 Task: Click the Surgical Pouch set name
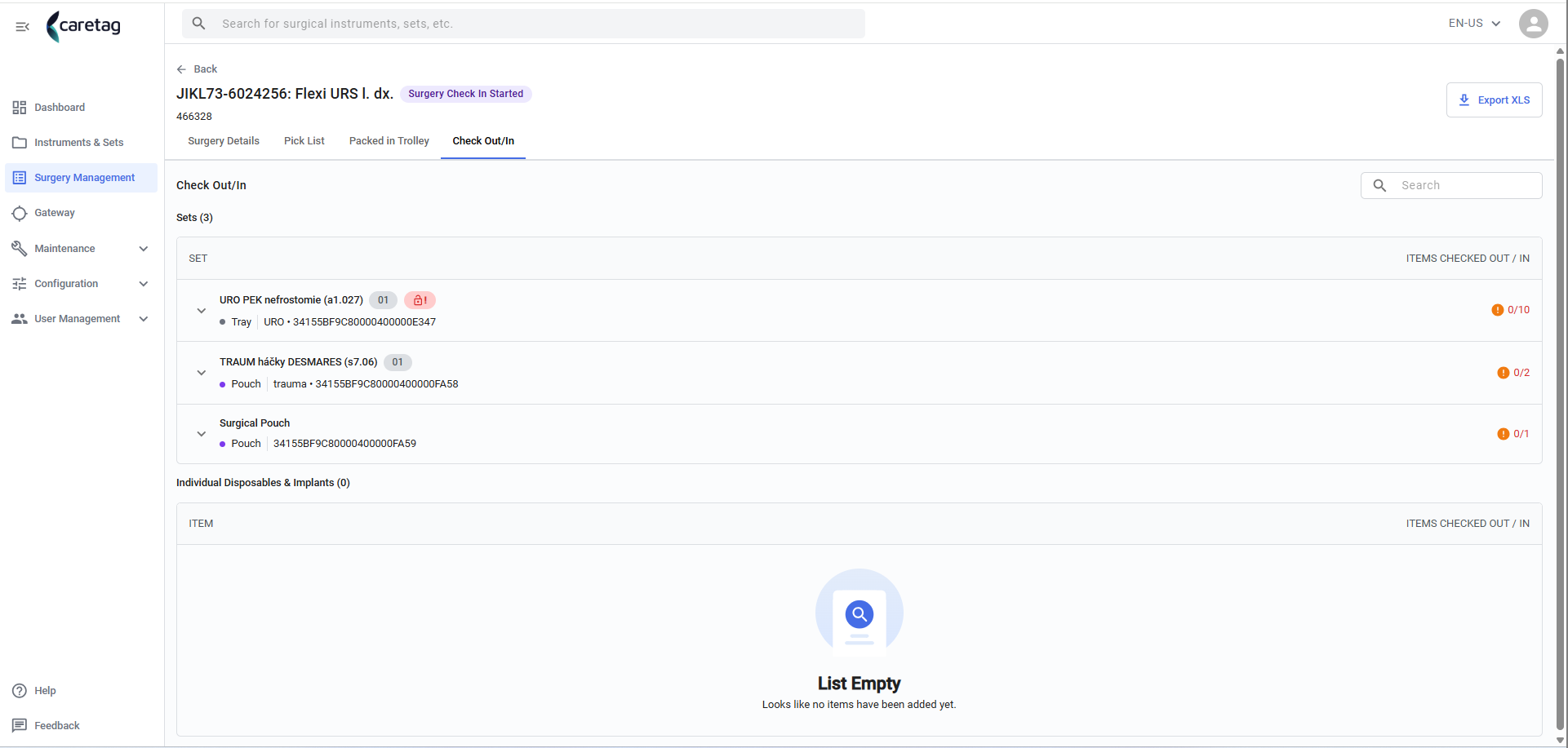255,423
